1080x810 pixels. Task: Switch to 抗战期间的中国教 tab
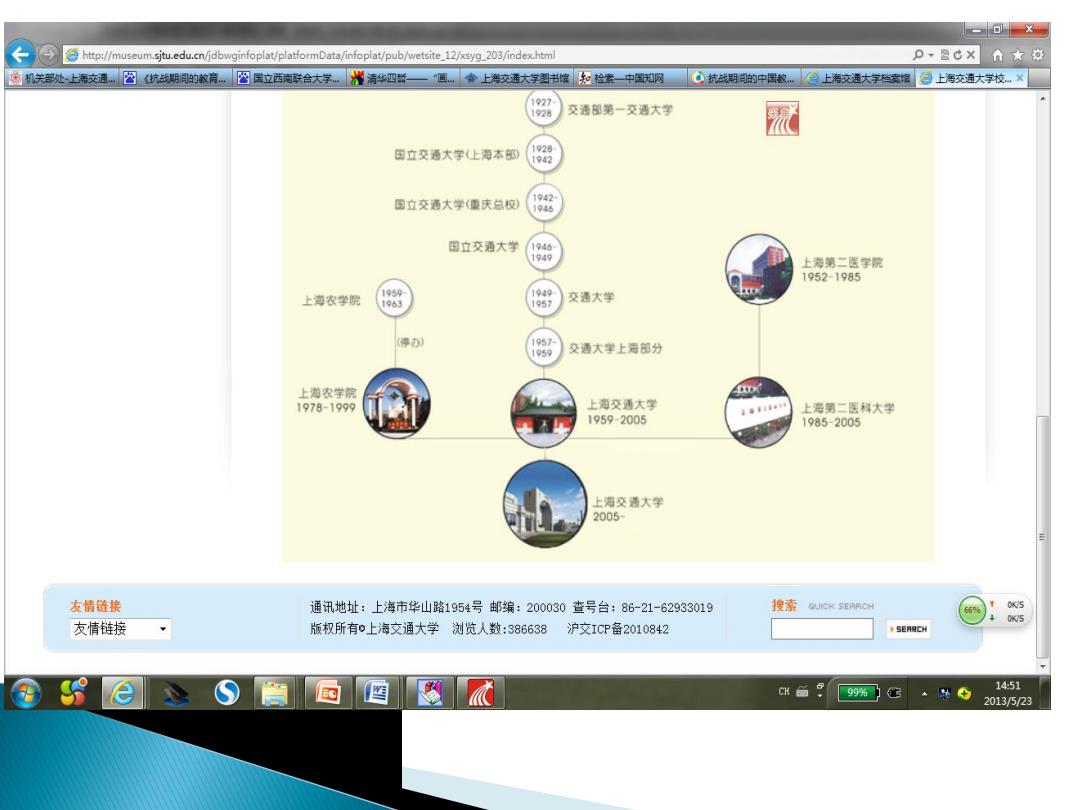click(x=744, y=78)
